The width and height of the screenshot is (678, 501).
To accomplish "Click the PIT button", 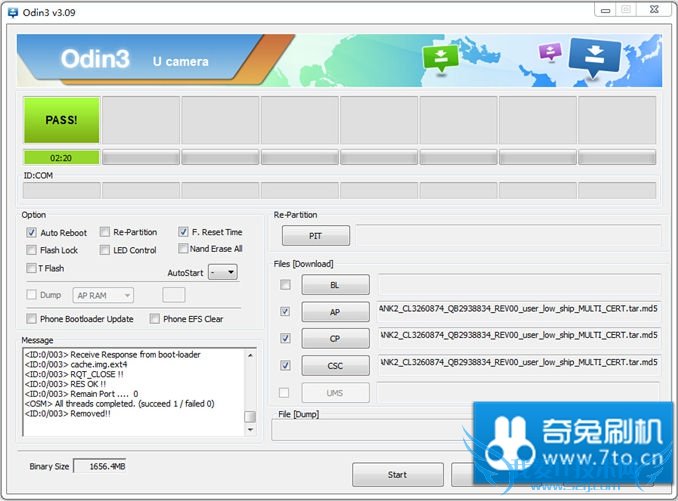I will click(x=316, y=236).
